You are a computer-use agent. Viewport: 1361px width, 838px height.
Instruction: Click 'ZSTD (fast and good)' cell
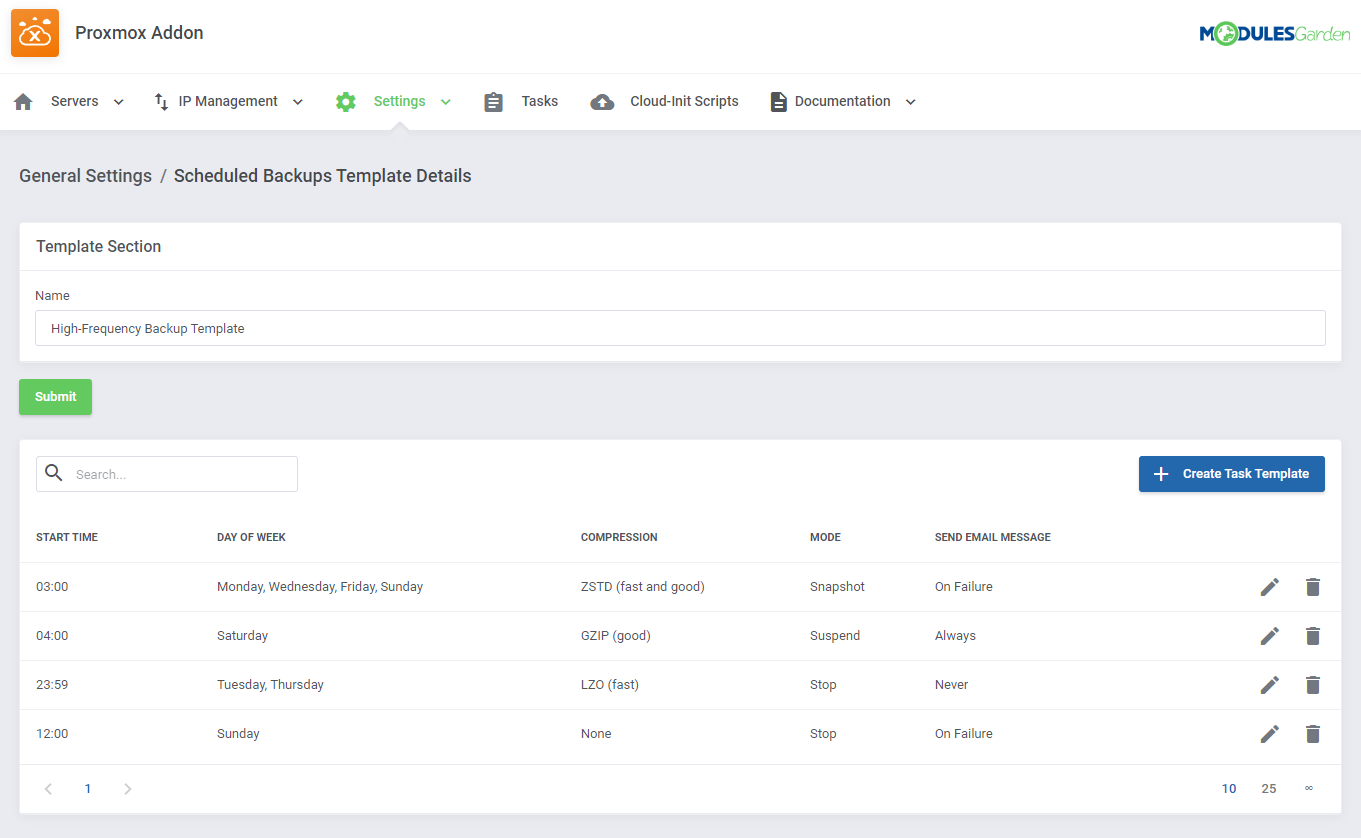[x=643, y=587]
